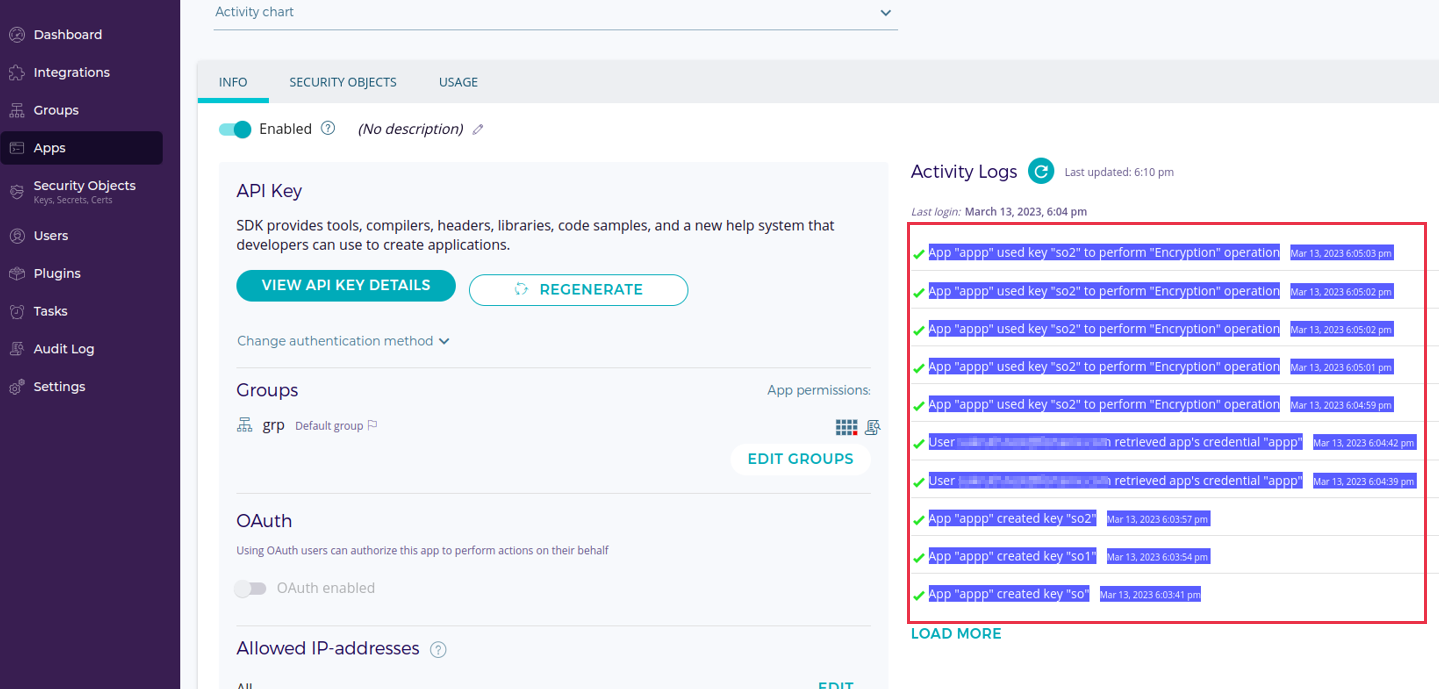Click the audit permission icon beside grid
This screenshot has width=1439, height=689.
tap(873, 427)
